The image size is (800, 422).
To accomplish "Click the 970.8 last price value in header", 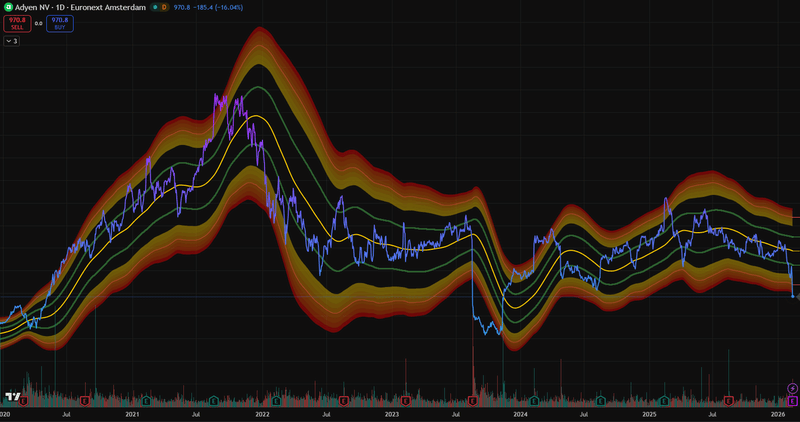I will (x=182, y=7).
